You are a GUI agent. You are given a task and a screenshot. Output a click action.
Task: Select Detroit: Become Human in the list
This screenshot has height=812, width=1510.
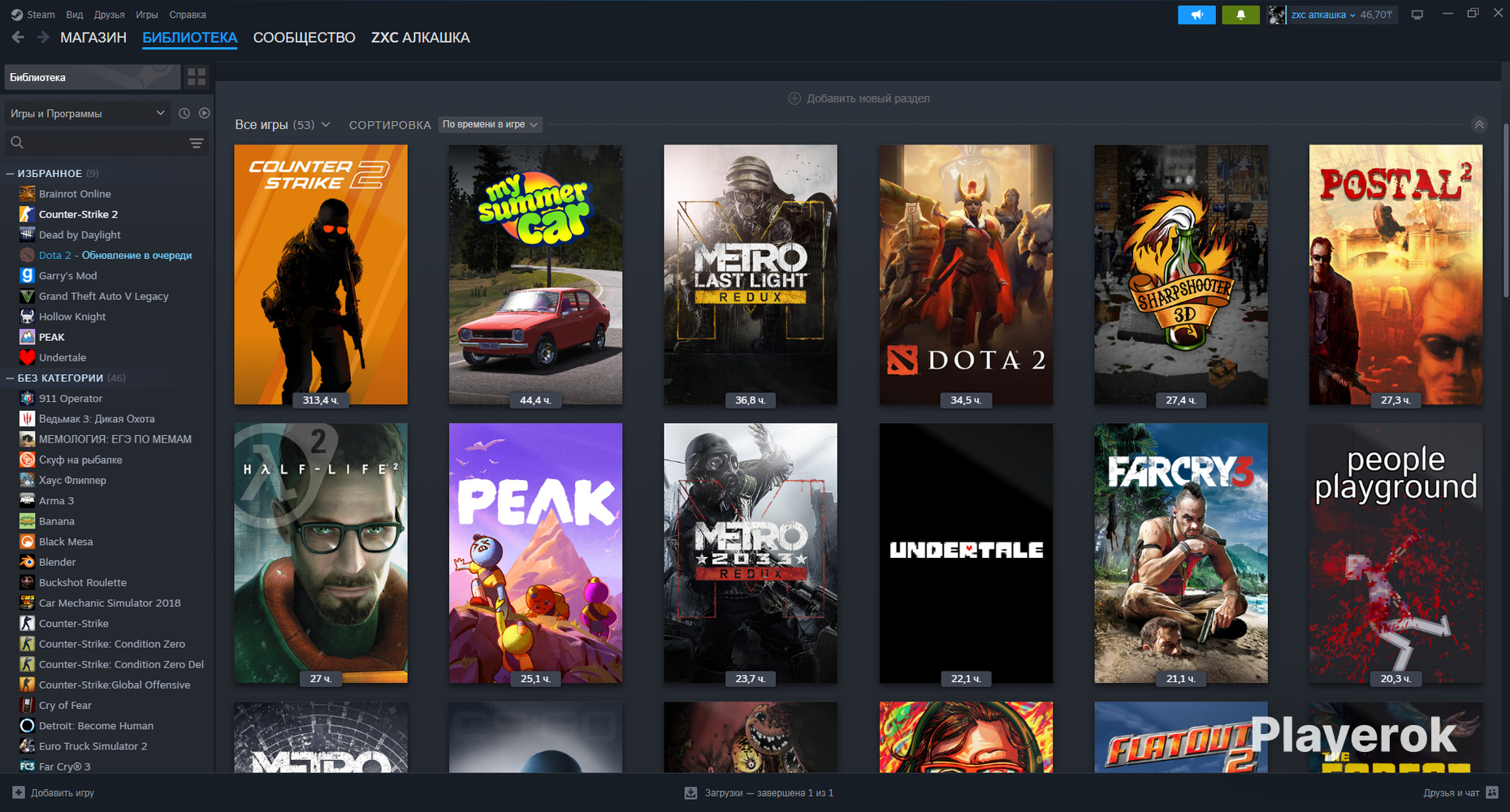coord(96,726)
